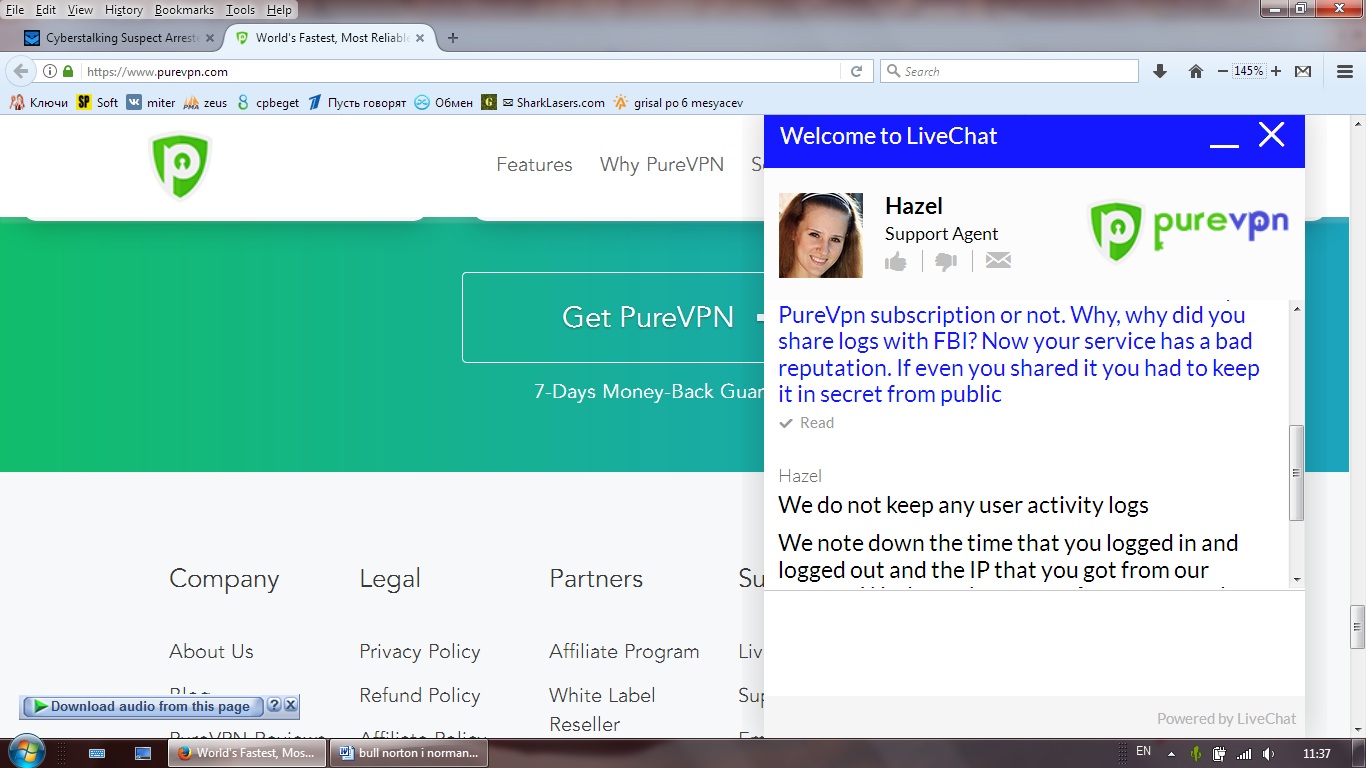Open the Обмен bookmark

444,102
